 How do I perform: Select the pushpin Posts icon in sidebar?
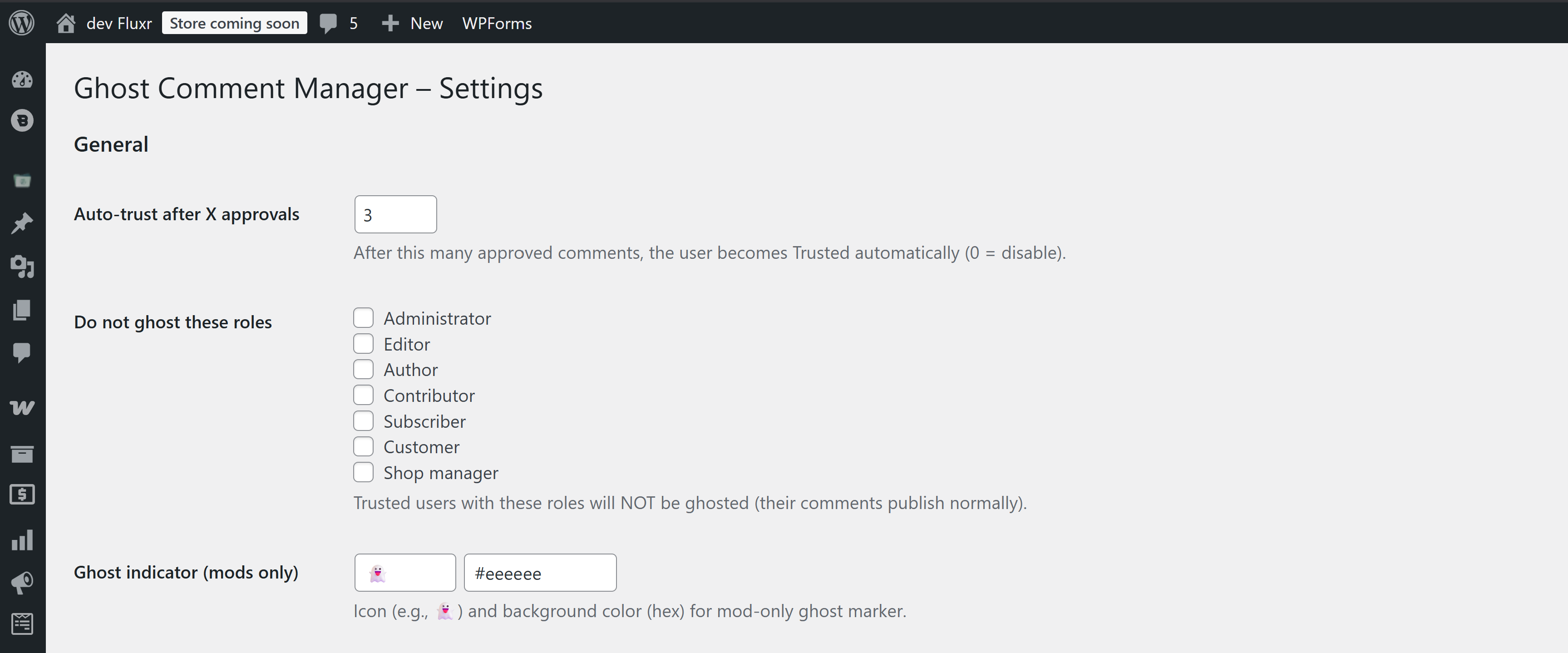[x=22, y=223]
